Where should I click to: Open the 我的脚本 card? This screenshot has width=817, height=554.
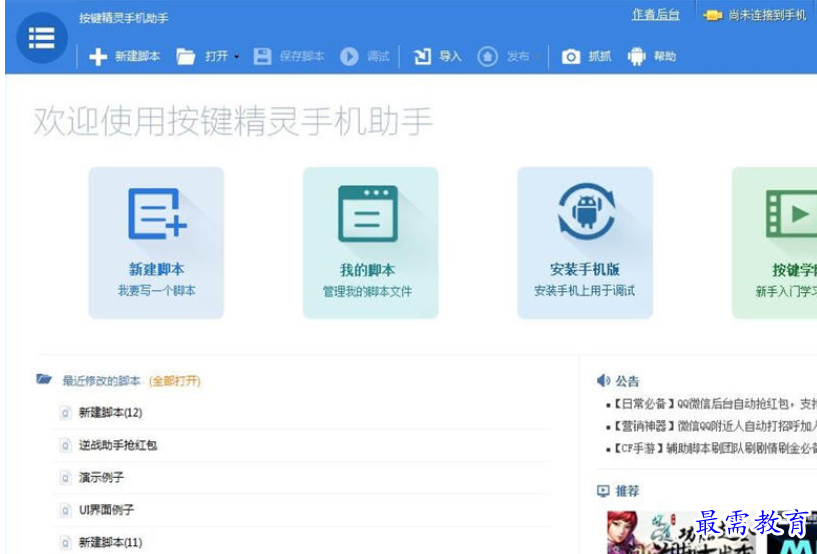coord(370,243)
